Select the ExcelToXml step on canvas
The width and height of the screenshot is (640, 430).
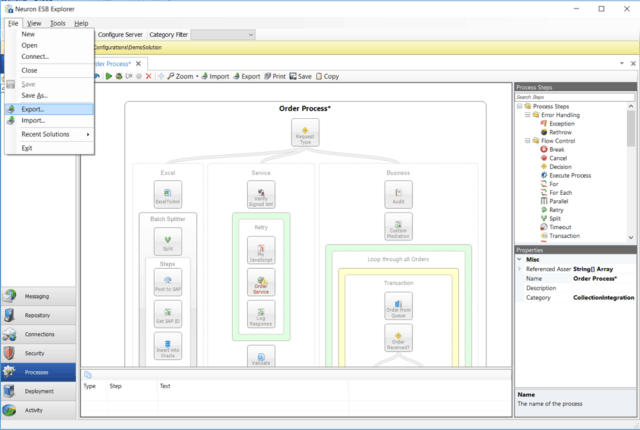(x=168, y=195)
